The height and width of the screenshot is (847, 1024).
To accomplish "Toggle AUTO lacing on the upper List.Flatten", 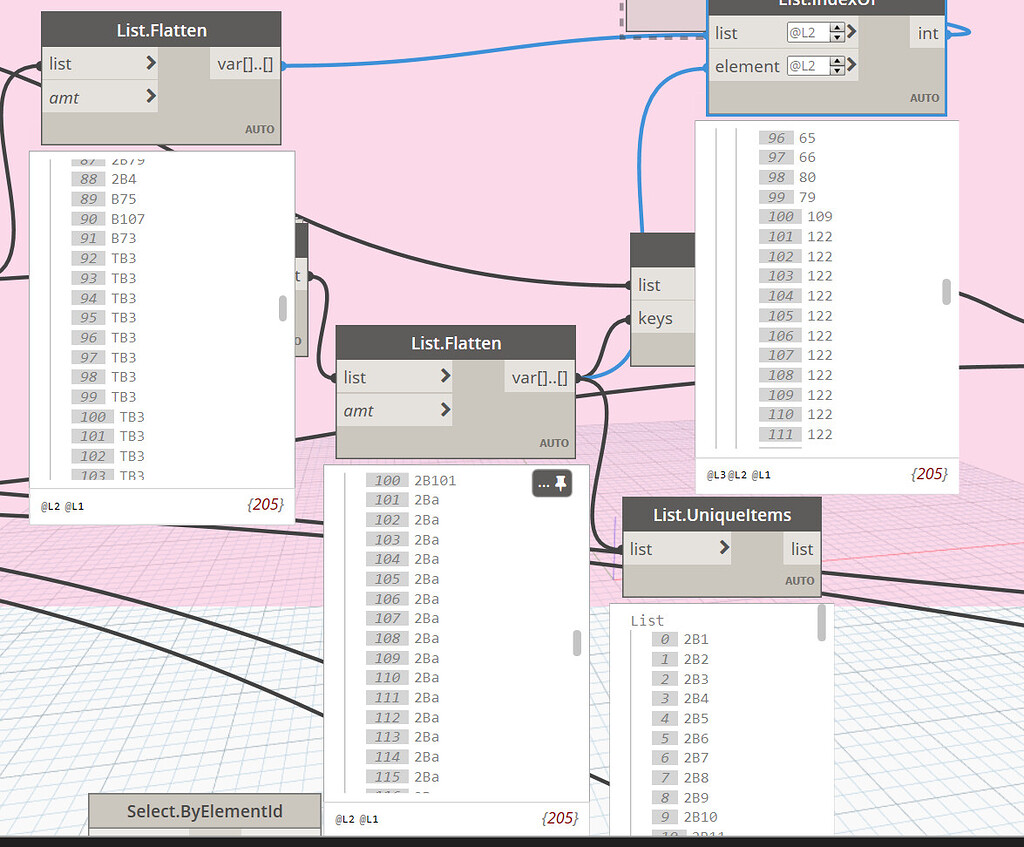I will tap(259, 129).
